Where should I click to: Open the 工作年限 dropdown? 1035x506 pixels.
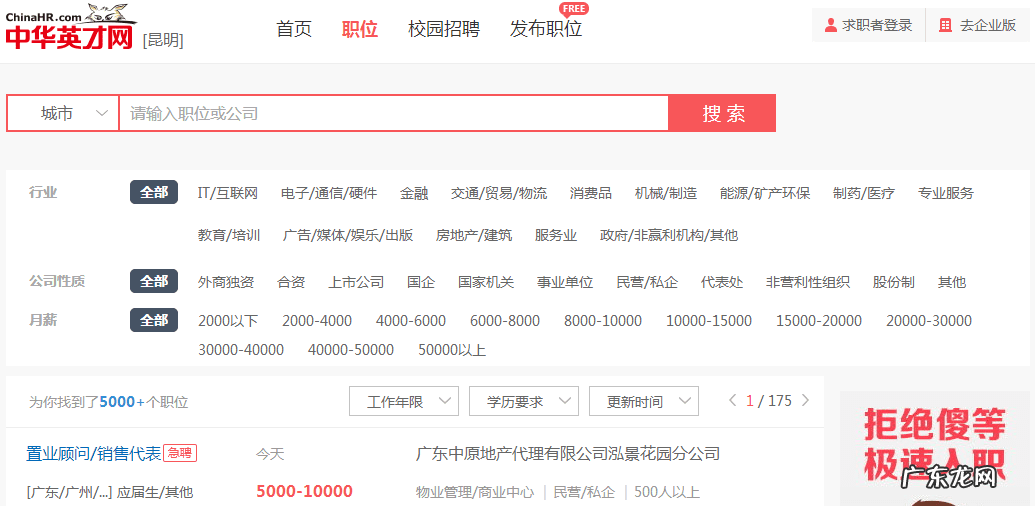tap(403, 402)
